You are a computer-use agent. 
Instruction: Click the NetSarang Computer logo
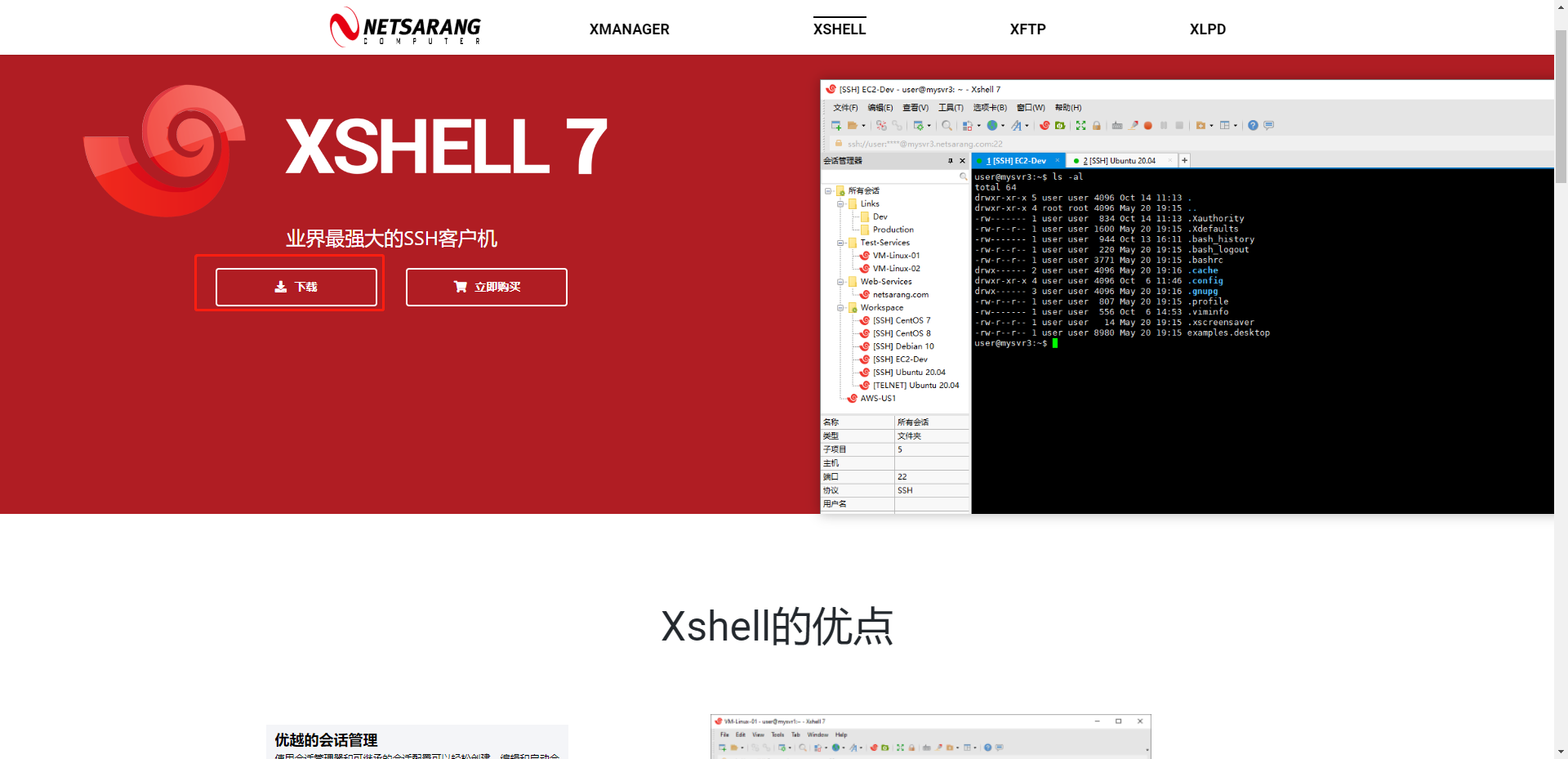click(x=405, y=27)
